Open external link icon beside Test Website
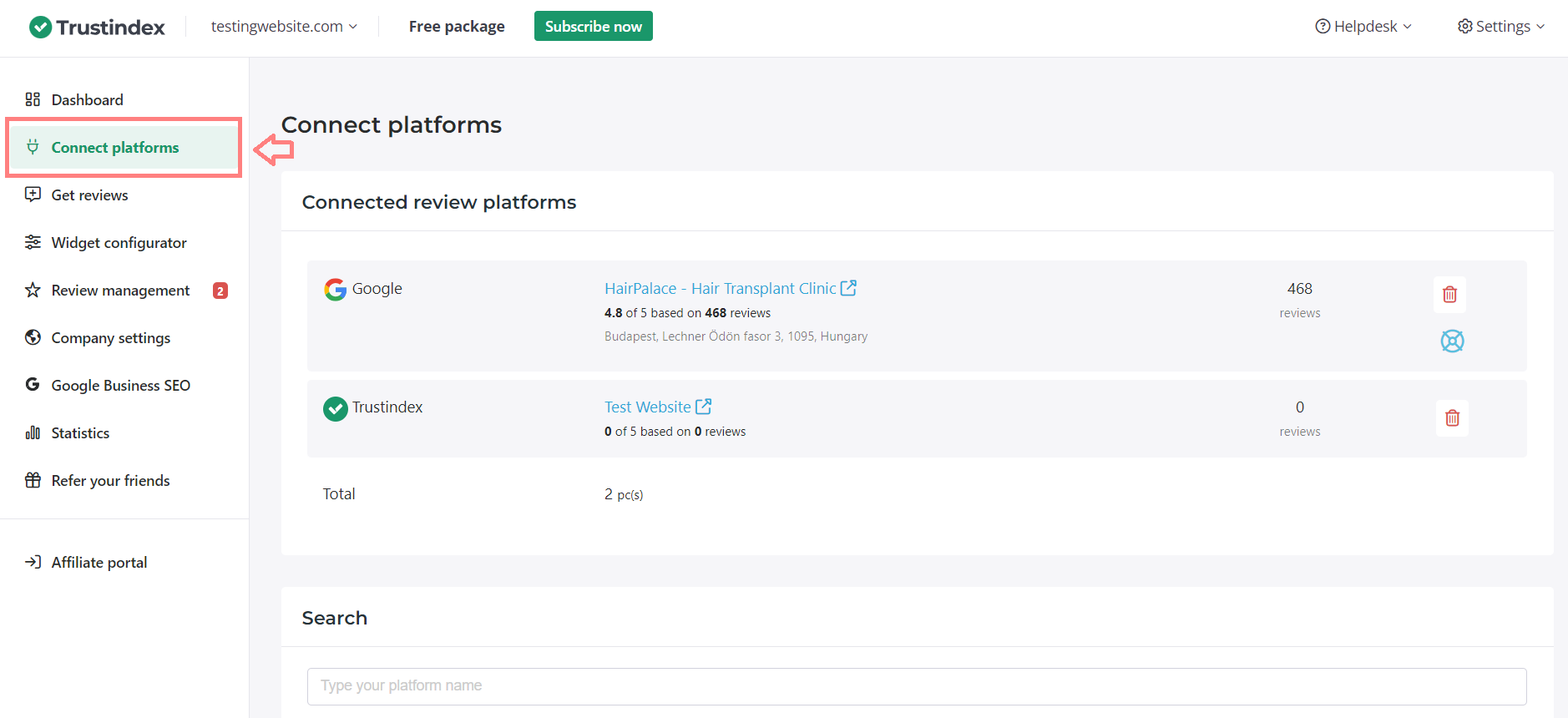The height and width of the screenshot is (718, 1568). click(703, 407)
